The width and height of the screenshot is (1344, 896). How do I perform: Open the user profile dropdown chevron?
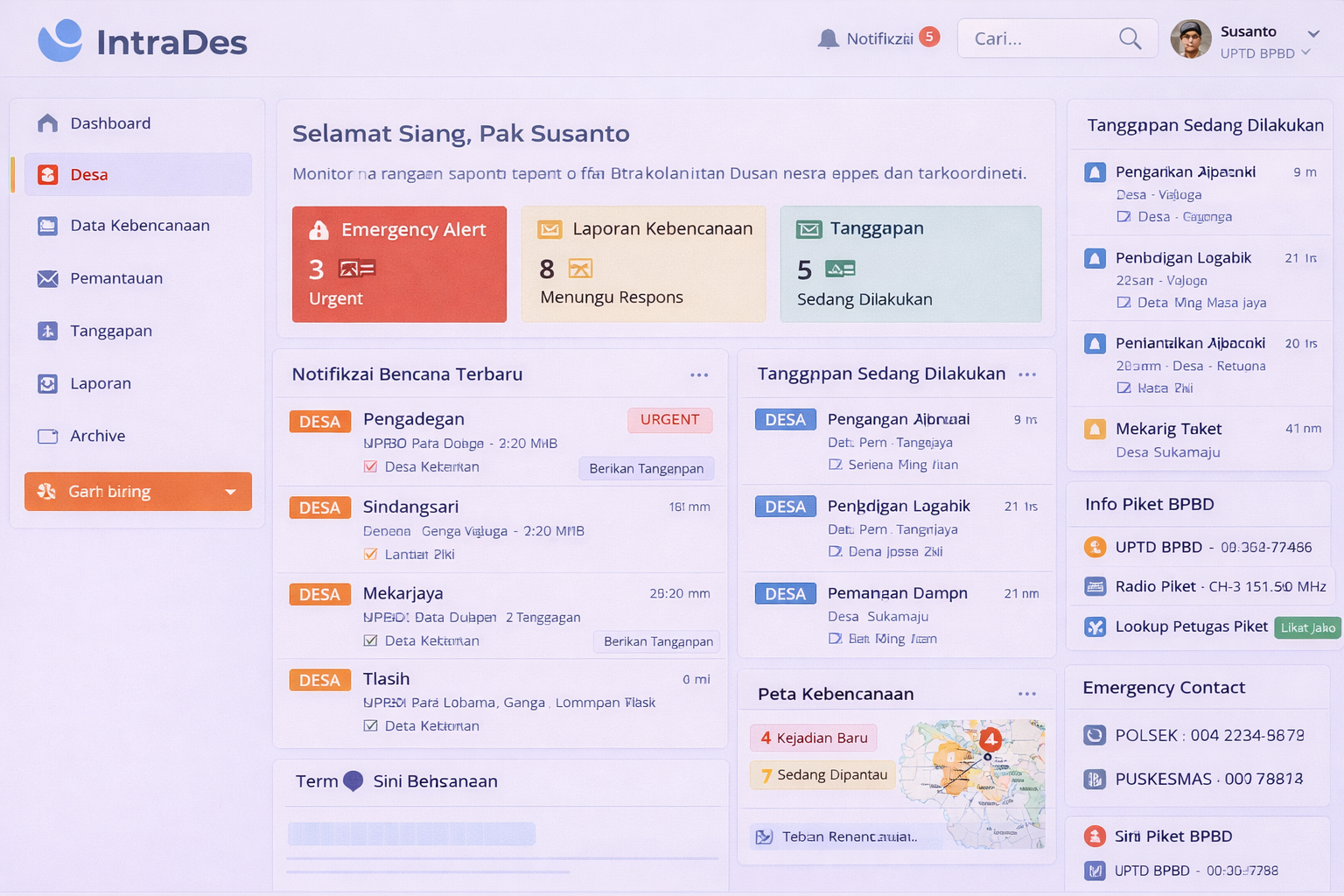(1312, 33)
